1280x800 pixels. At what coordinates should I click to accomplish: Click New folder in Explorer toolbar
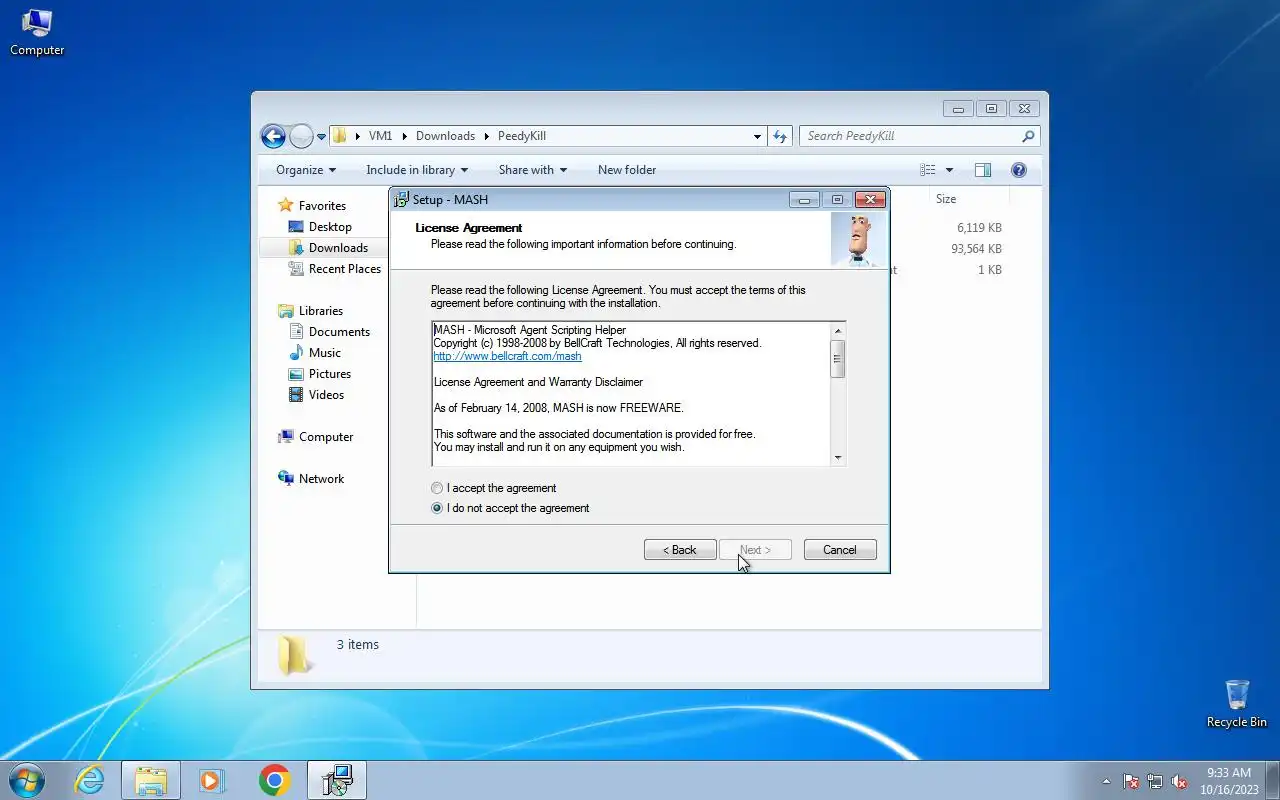pos(627,170)
